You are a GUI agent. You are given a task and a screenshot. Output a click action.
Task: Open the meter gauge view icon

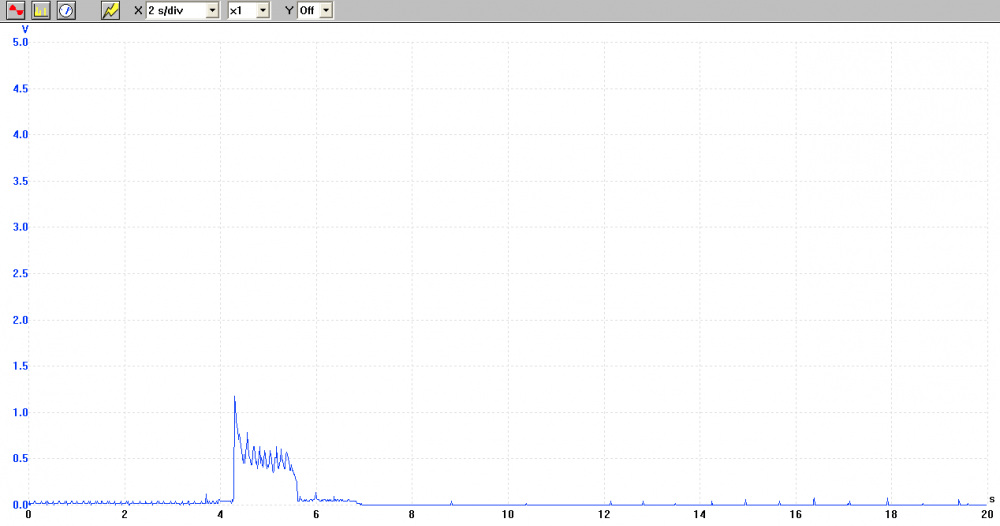click(x=66, y=10)
